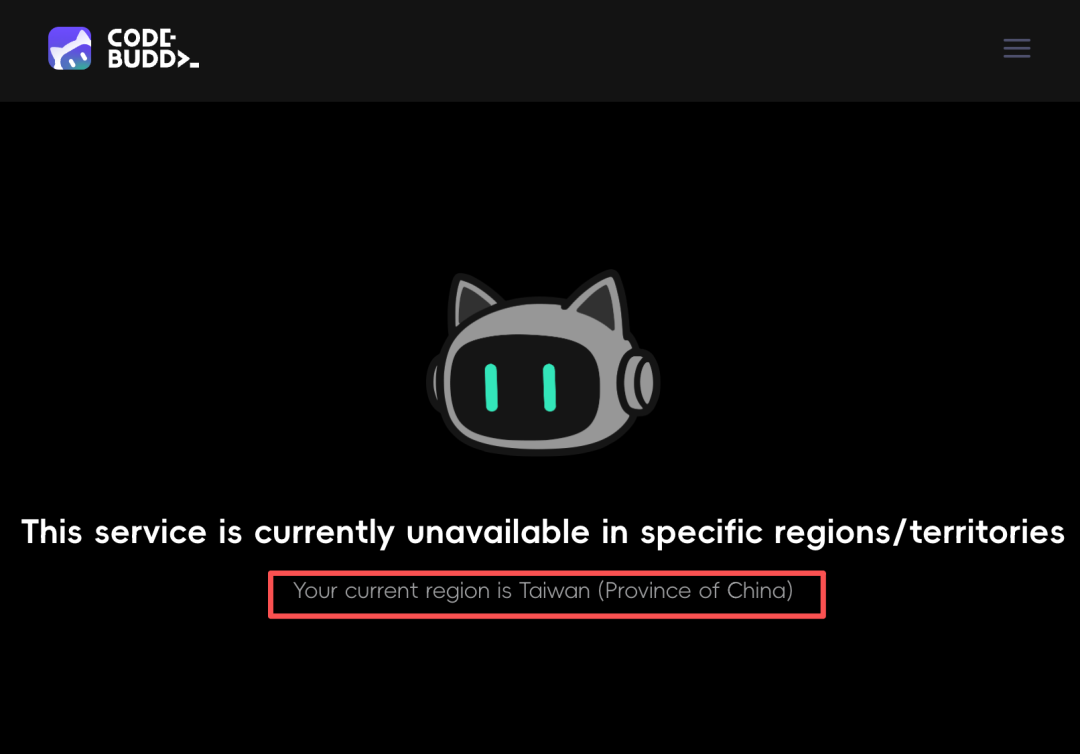Click the 'CODE' line of the wordmark
Image resolution: width=1080 pixels, height=754 pixels.
coord(142,38)
